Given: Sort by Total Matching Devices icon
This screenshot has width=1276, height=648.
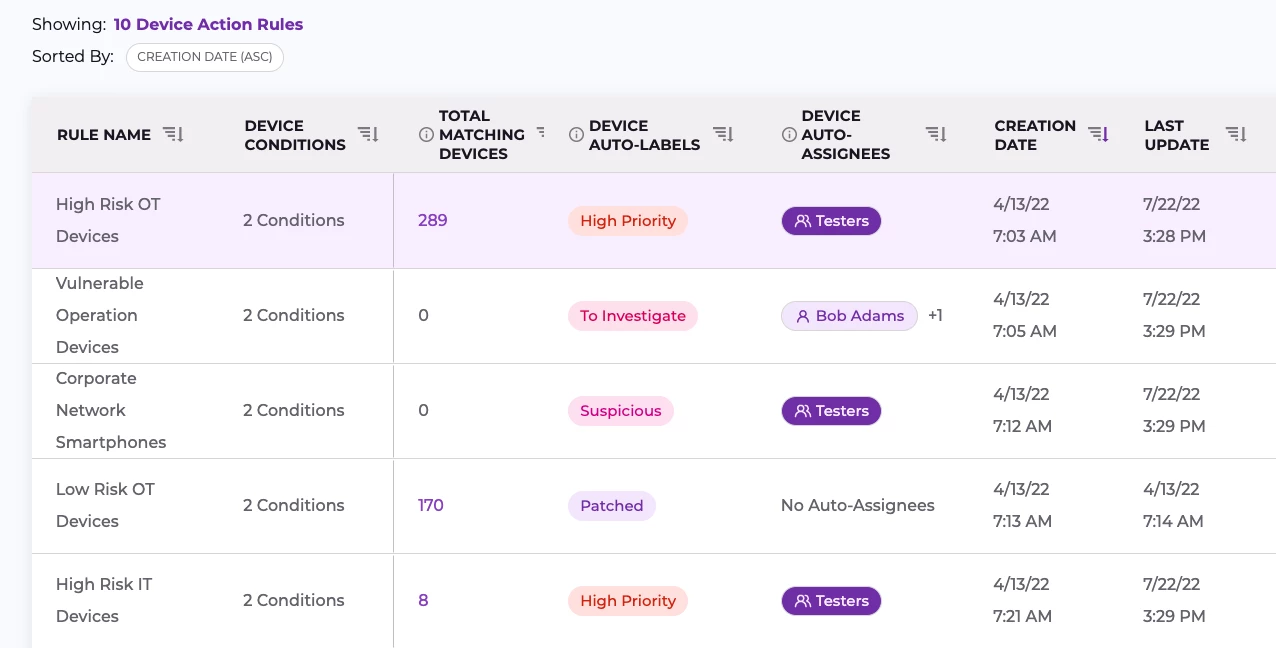Looking at the screenshot, I should (541, 131).
